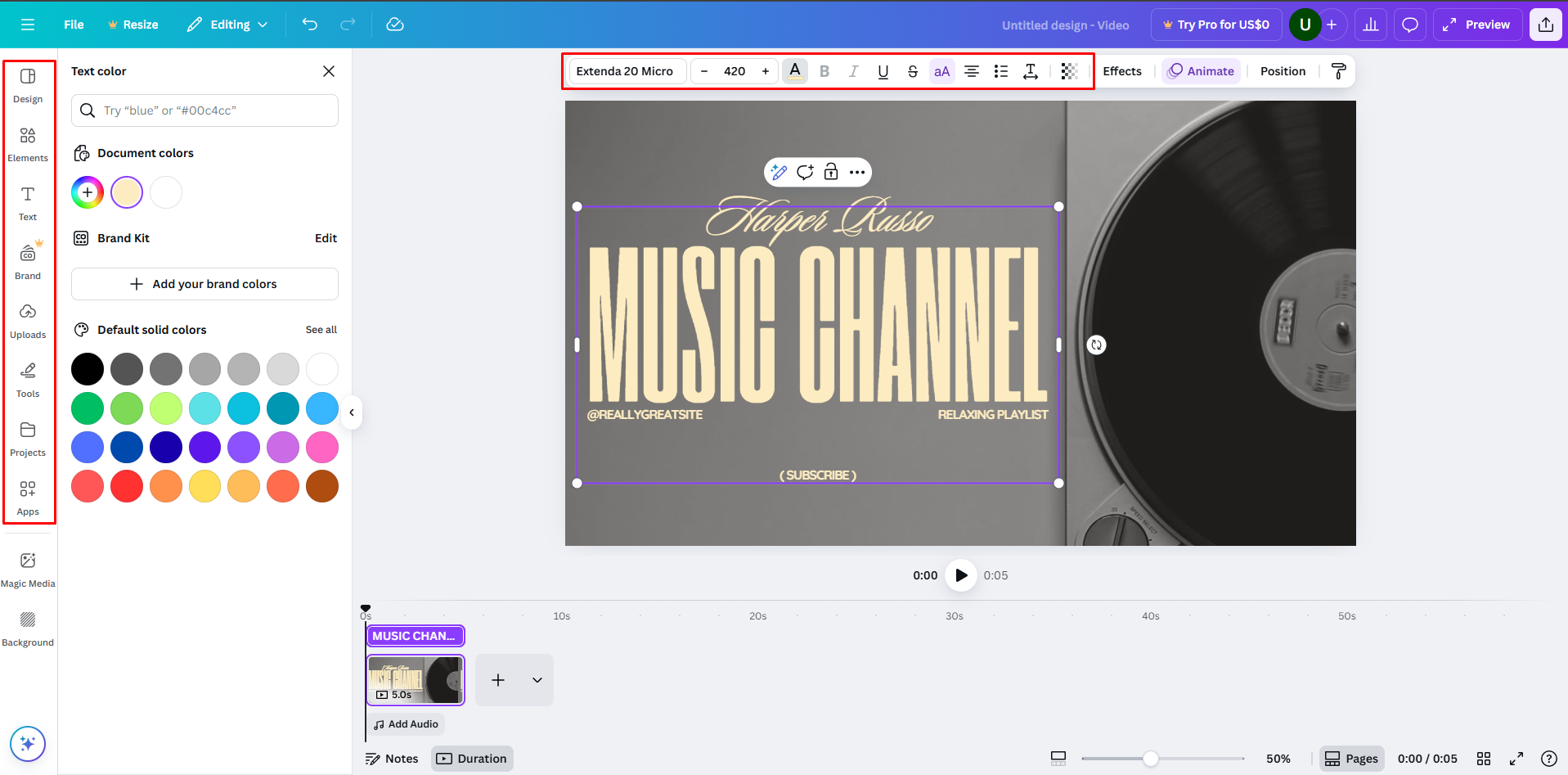This screenshot has height=775, width=1568.
Task: Open the Editing mode dropdown
Action: tap(227, 25)
